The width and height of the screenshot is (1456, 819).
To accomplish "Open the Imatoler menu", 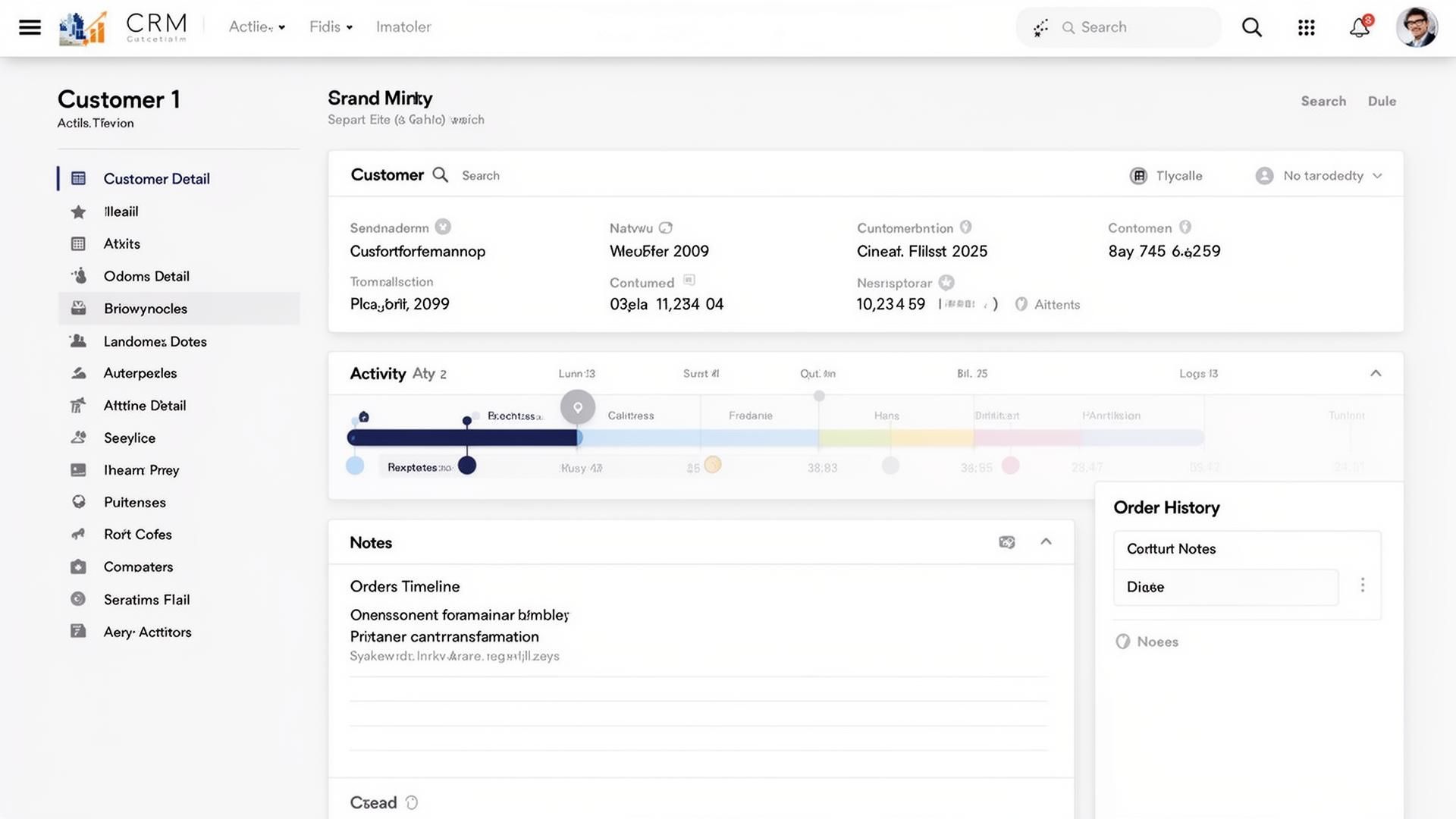I will point(403,27).
